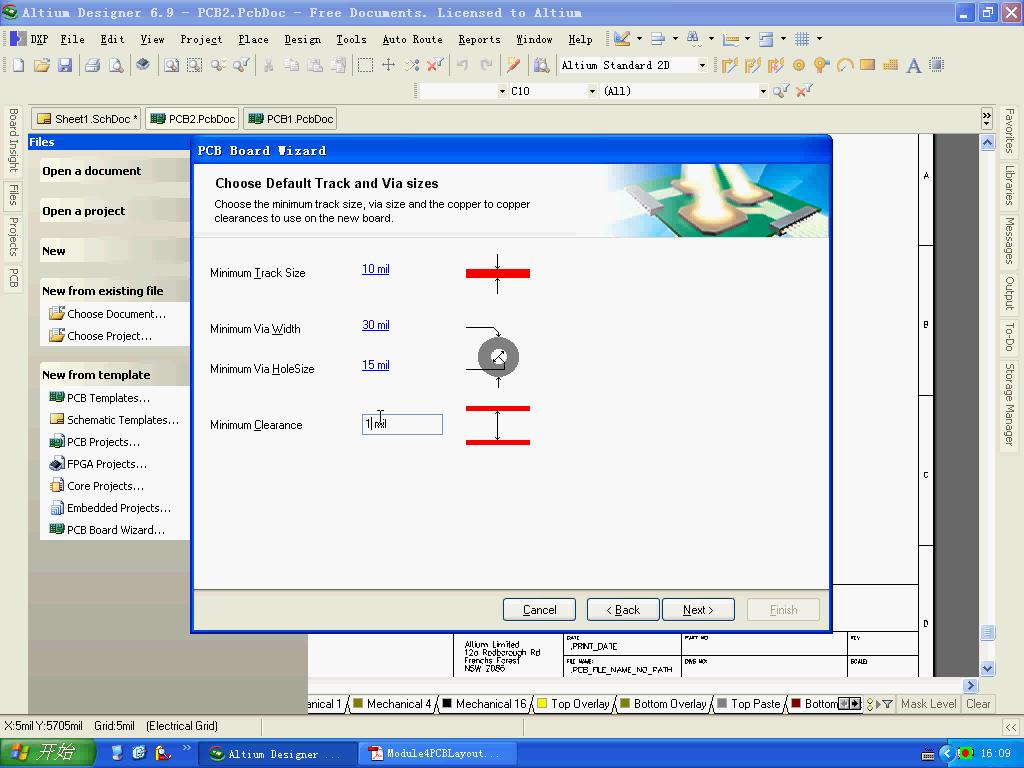Switch to the PCB1.PcbDoc tab
The width and height of the screenshot is (1024, 768).
291,119
